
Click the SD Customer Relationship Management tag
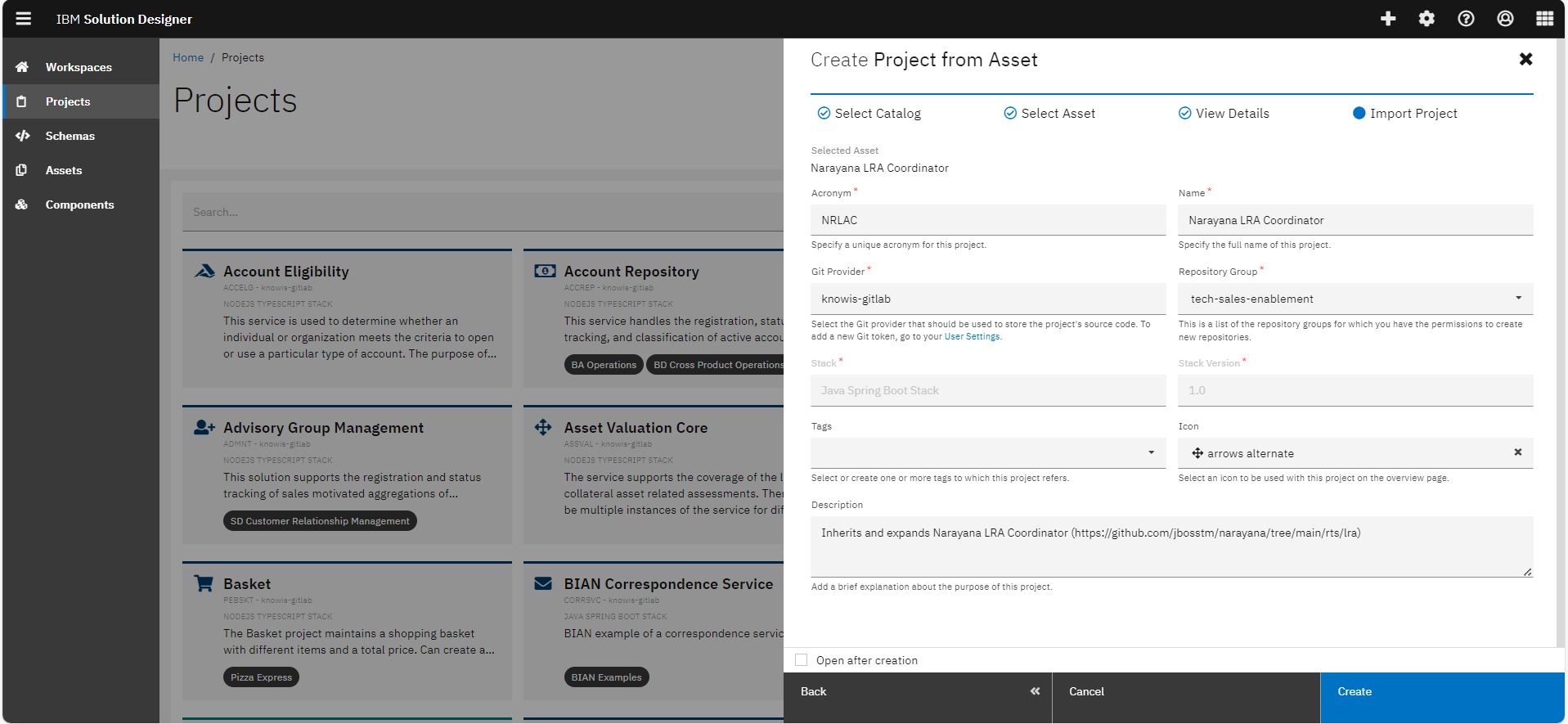[x=320, y=521]
